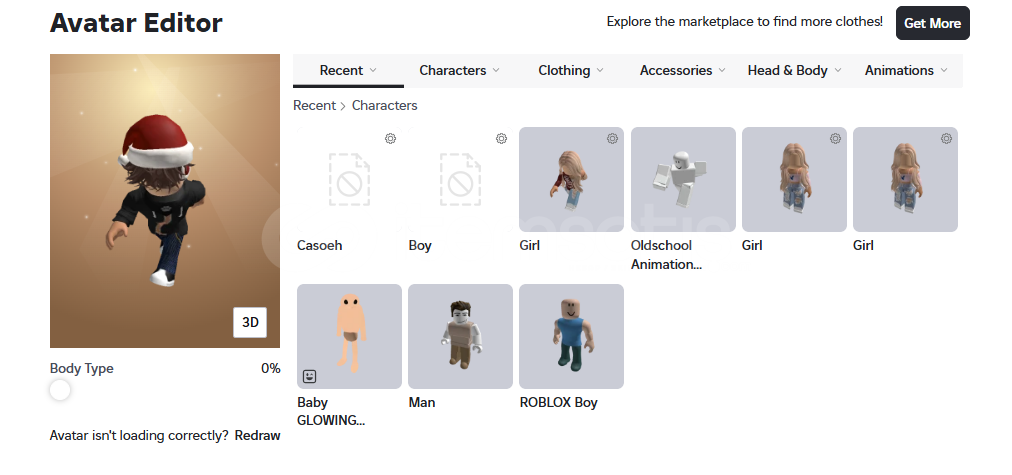
Task: Select the Oldschool Animation thumbnail
Action: pyautogui.click(x=683, y=179)
